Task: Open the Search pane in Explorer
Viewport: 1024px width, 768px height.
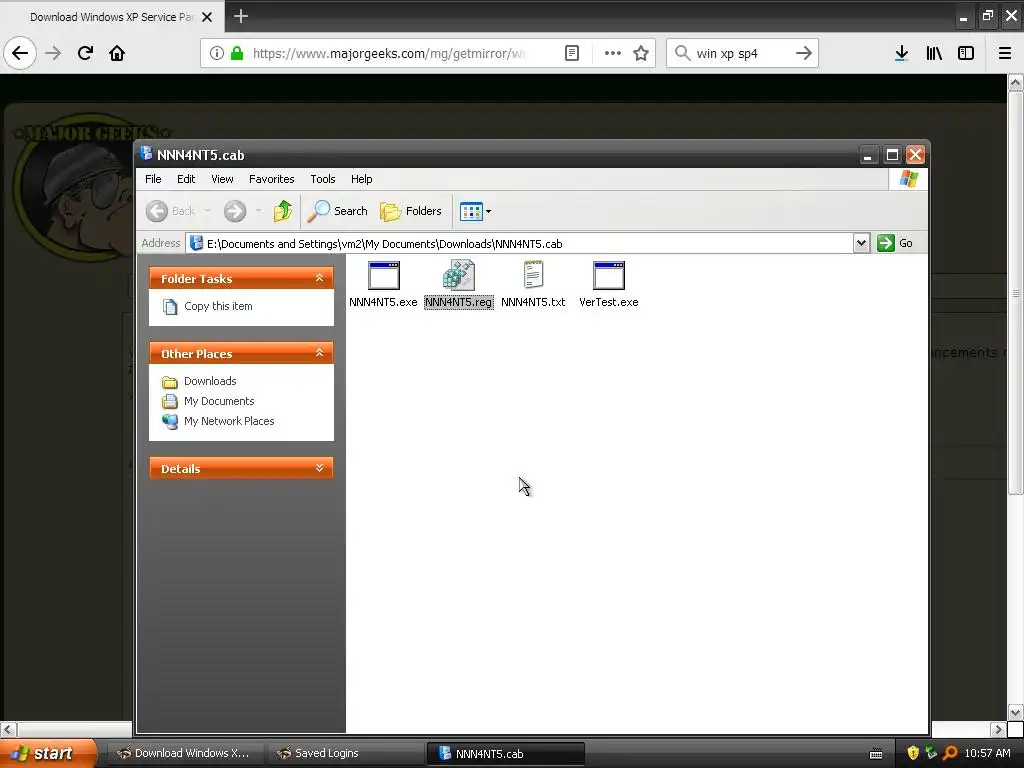Action: click(x=338, y=211)
